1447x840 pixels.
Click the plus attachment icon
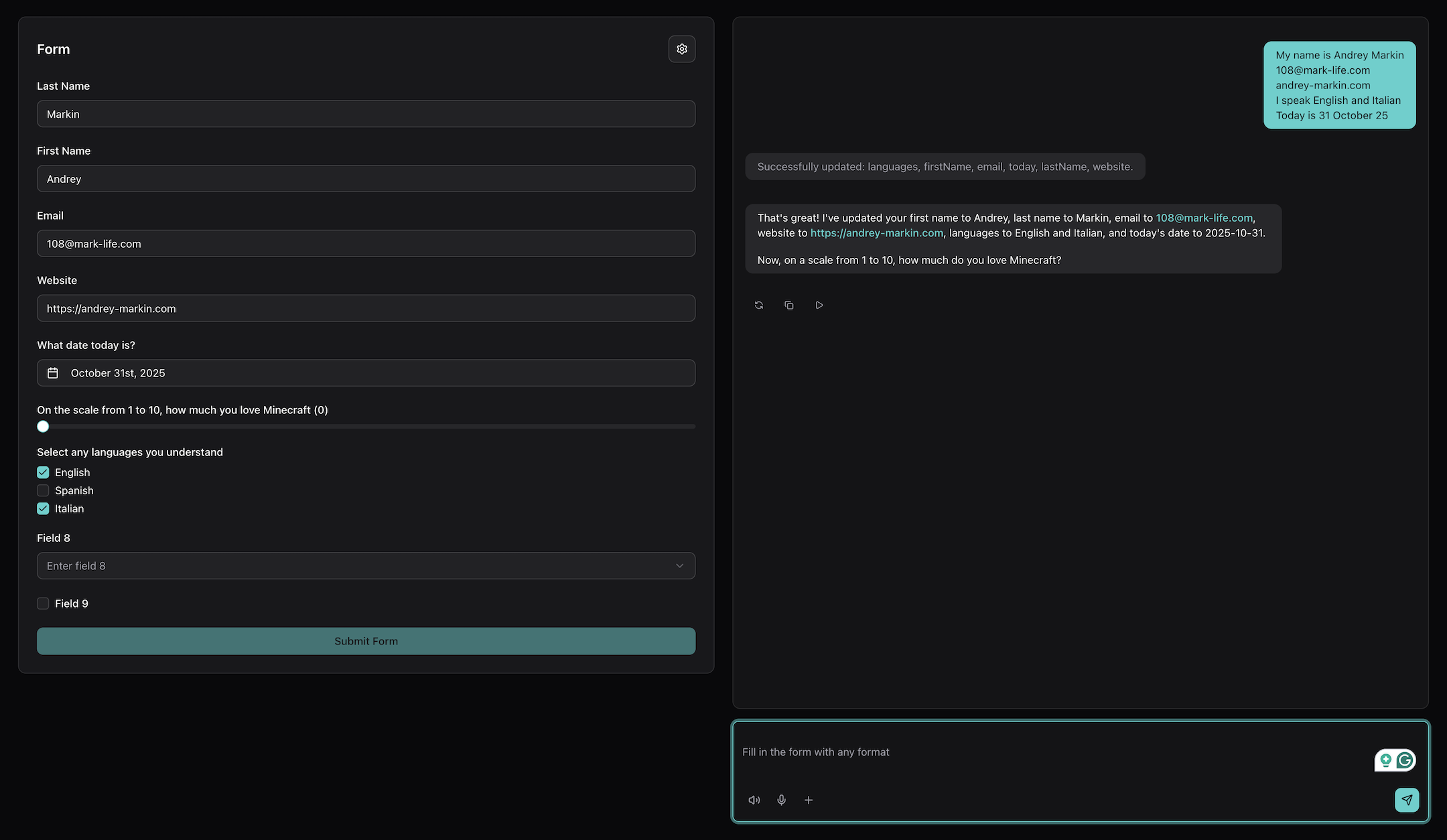coord(809,800)
